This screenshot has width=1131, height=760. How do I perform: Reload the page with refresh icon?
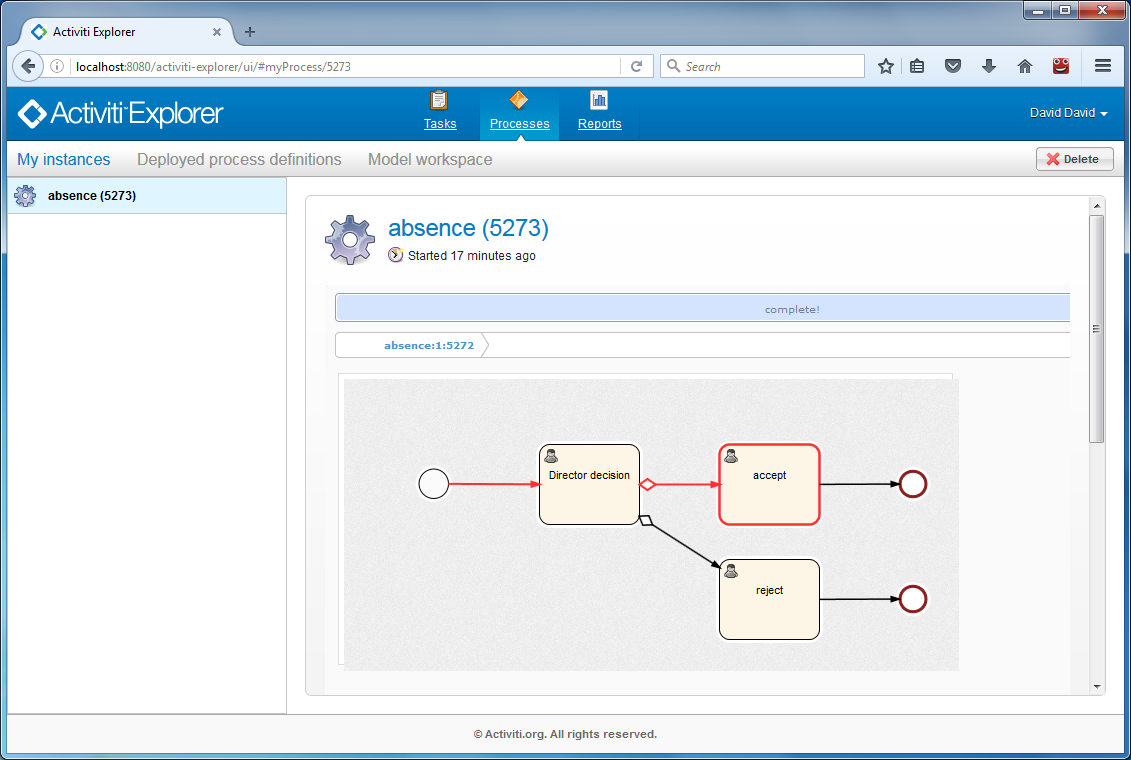click(636, 67)
